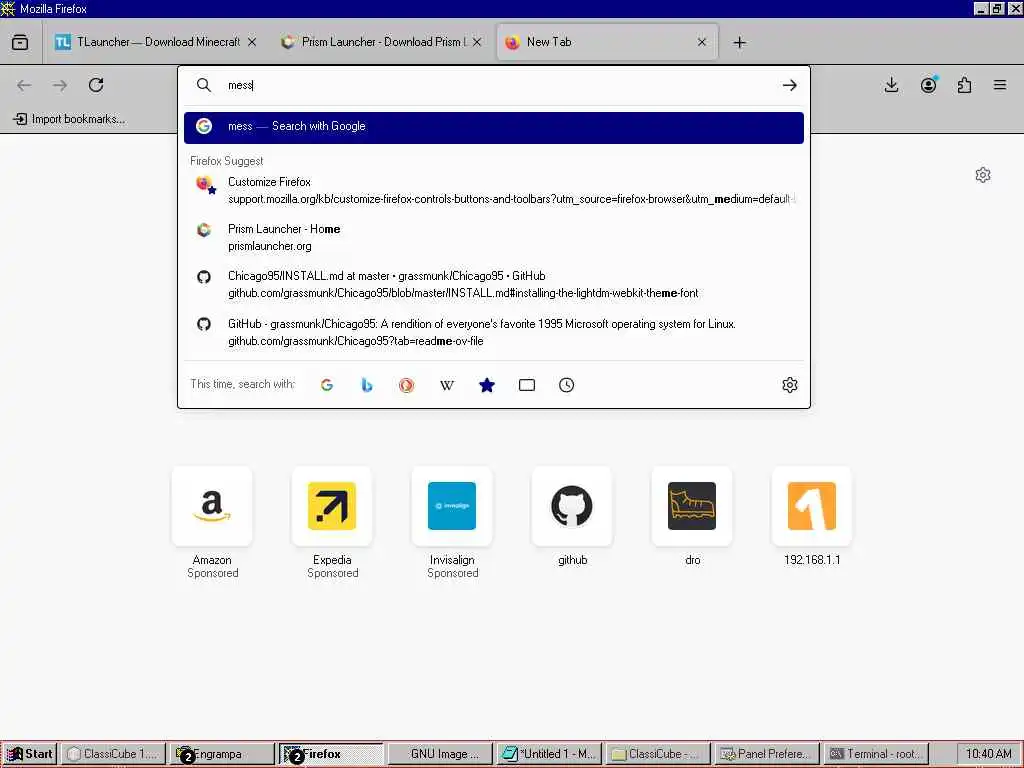Search this time with Wikipedia icon
1024x768 pixels.
click(x=447, y=385)
